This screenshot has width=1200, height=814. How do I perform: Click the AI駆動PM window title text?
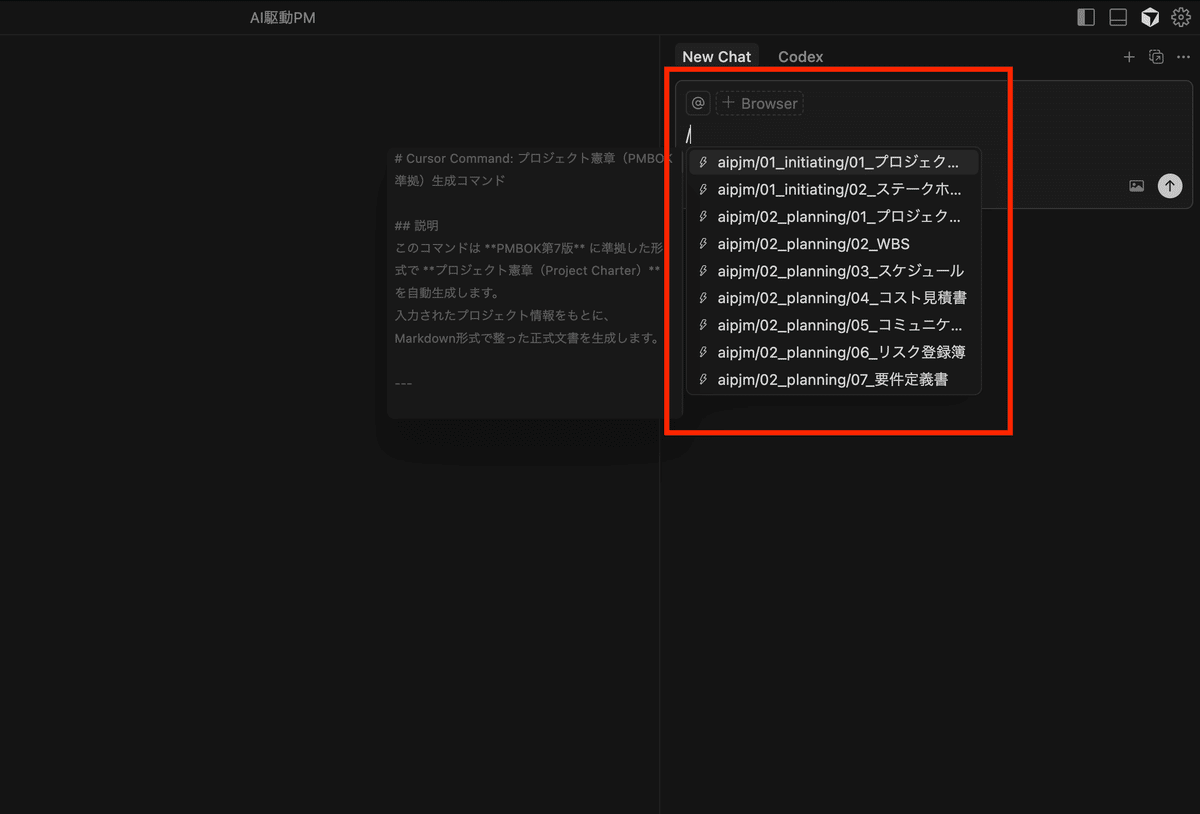coord(283,18)
